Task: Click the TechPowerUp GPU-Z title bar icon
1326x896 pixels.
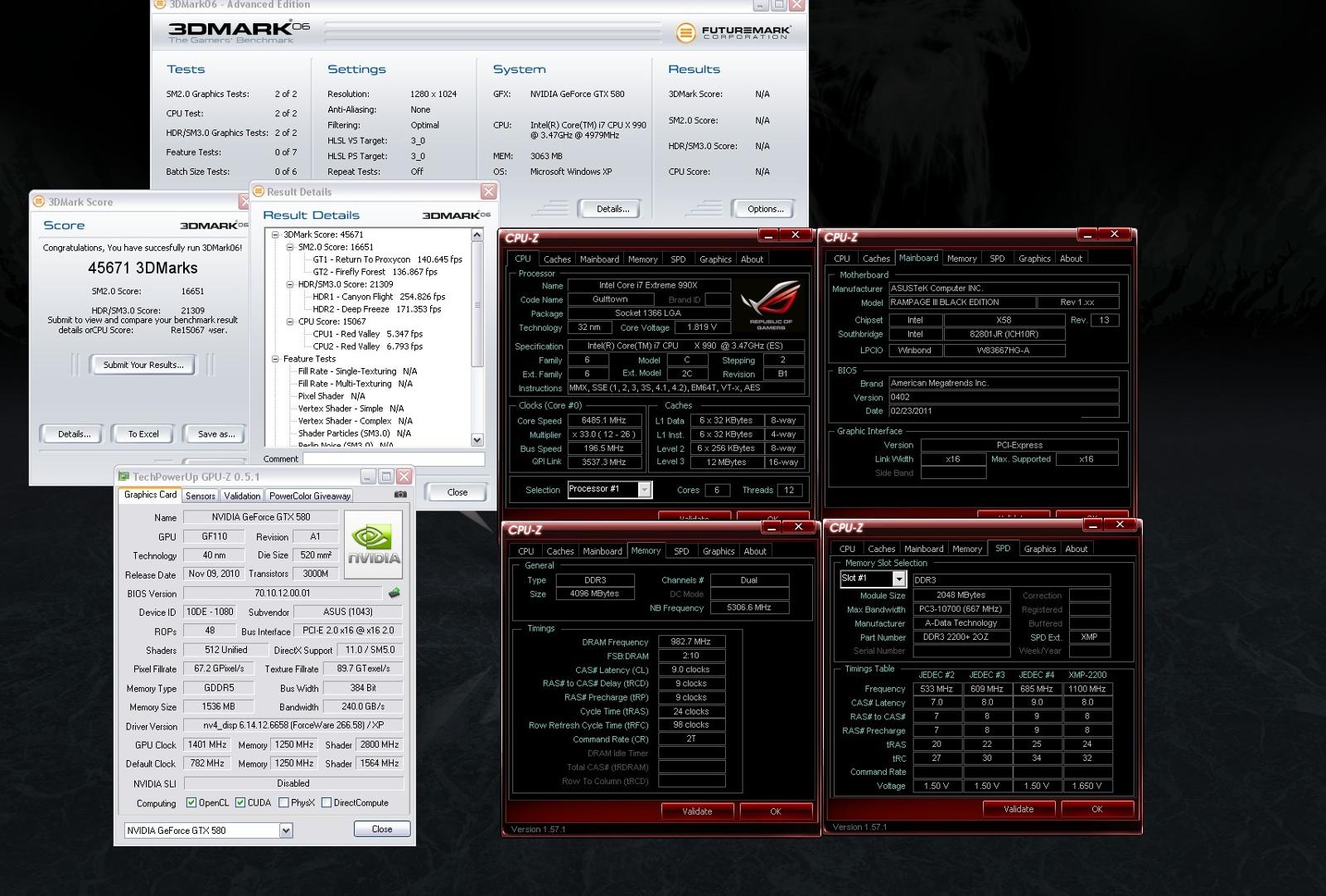Action: tap(124, 477)
